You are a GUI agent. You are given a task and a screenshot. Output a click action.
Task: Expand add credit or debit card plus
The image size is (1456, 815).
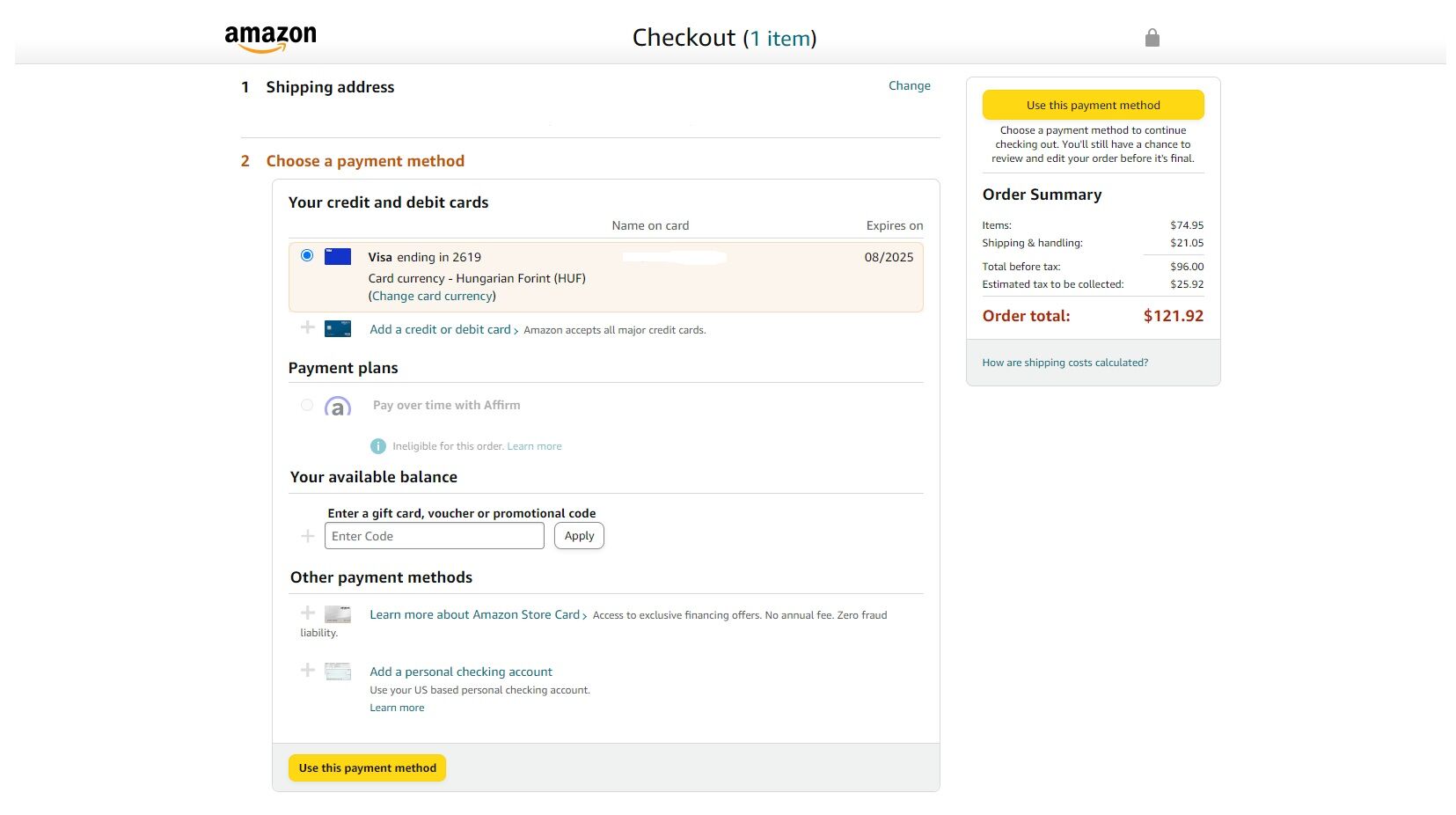308,327
